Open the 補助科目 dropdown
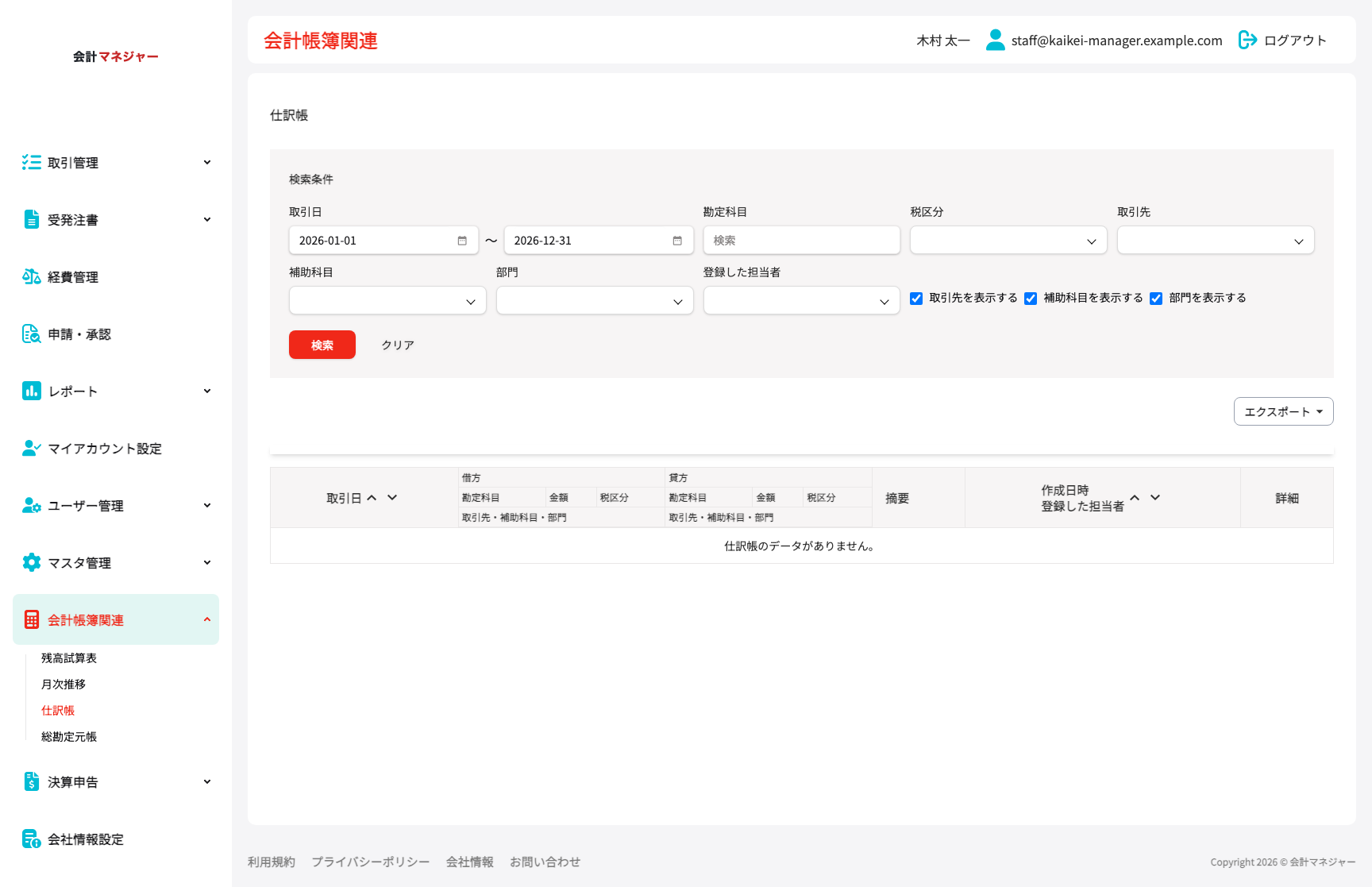Screen dimensions: 1372x887 pos(387,301)
